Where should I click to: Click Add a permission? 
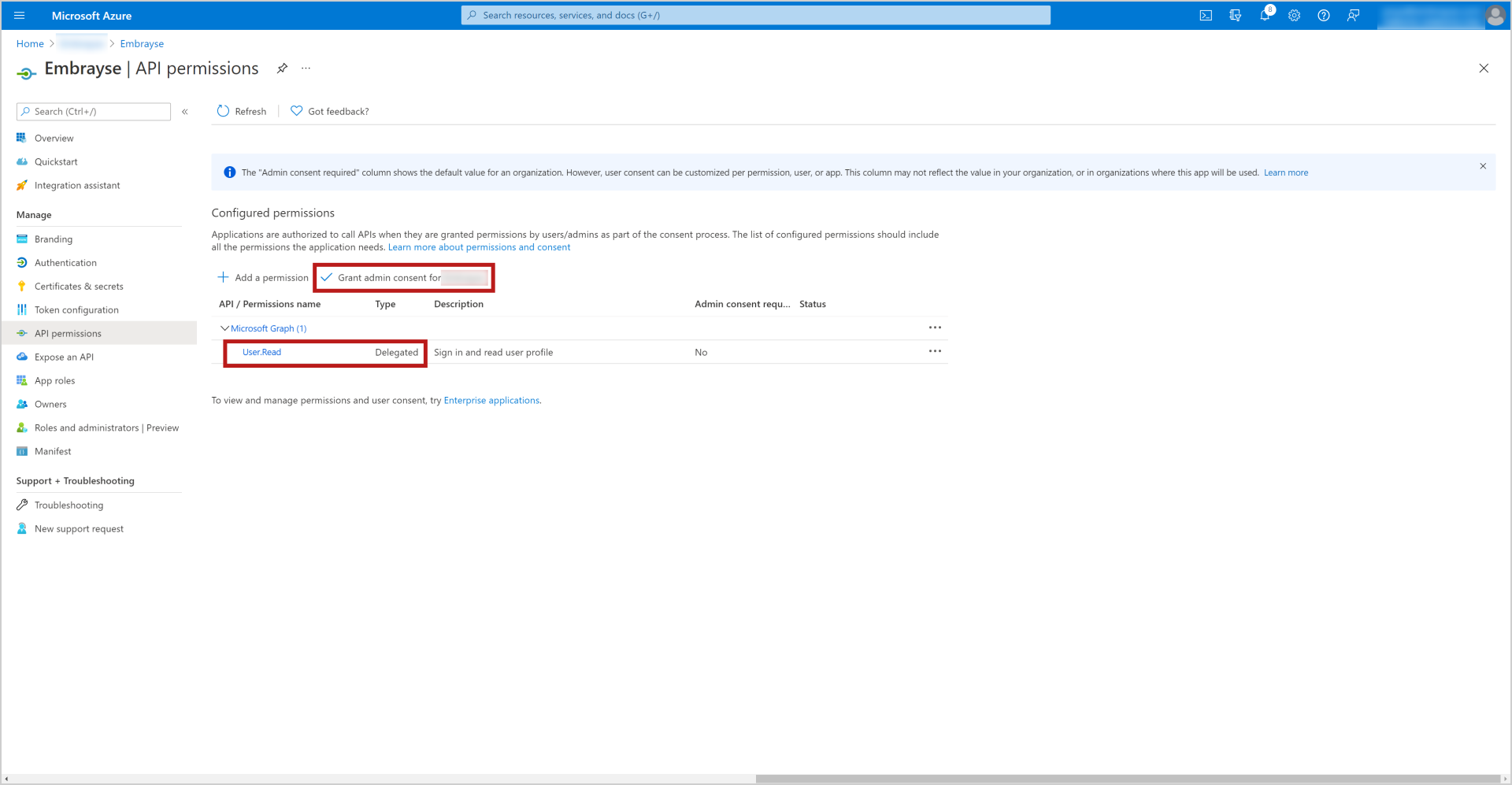pyautogui.click(x=263, y=277)
